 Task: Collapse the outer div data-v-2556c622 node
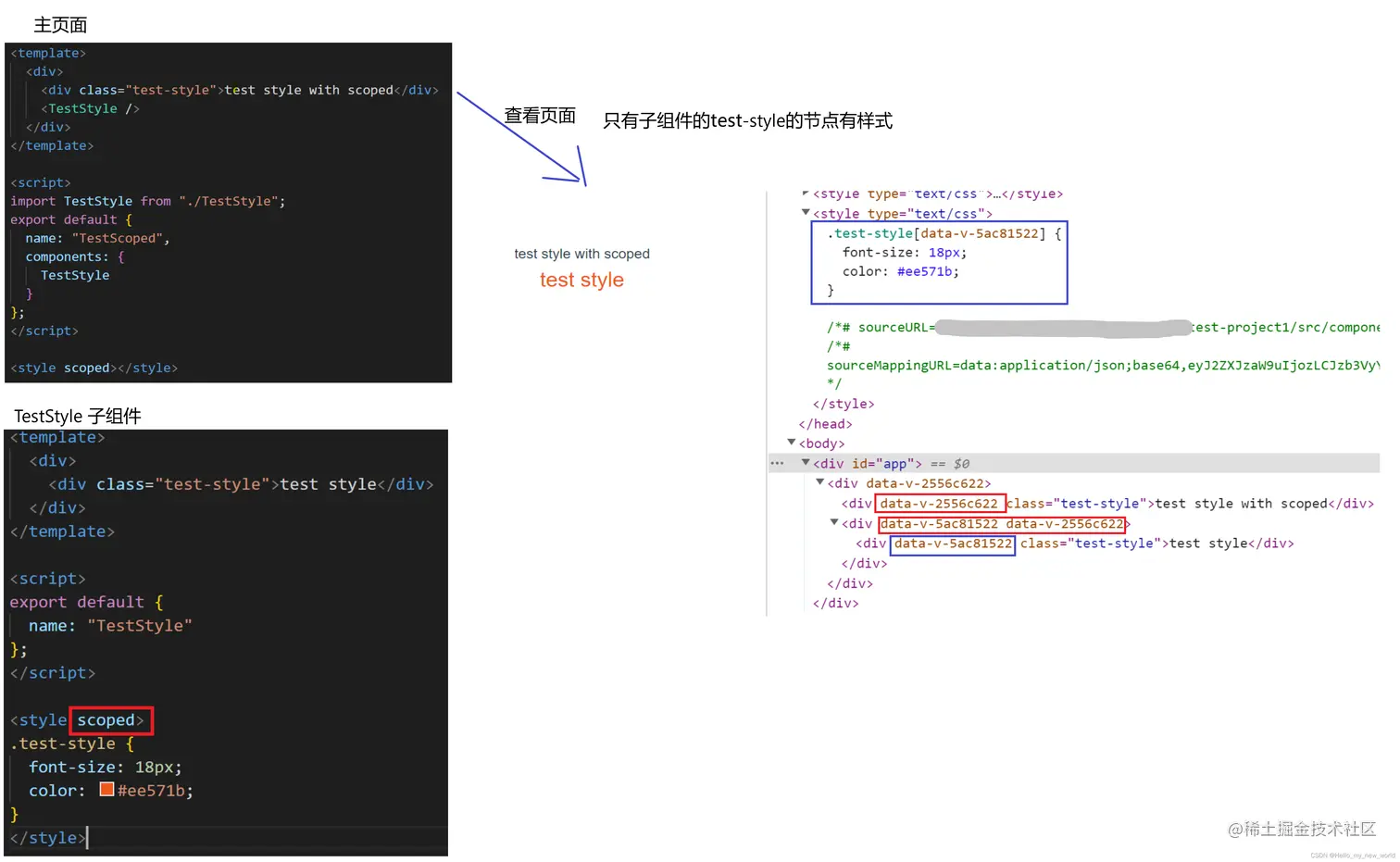819,482
